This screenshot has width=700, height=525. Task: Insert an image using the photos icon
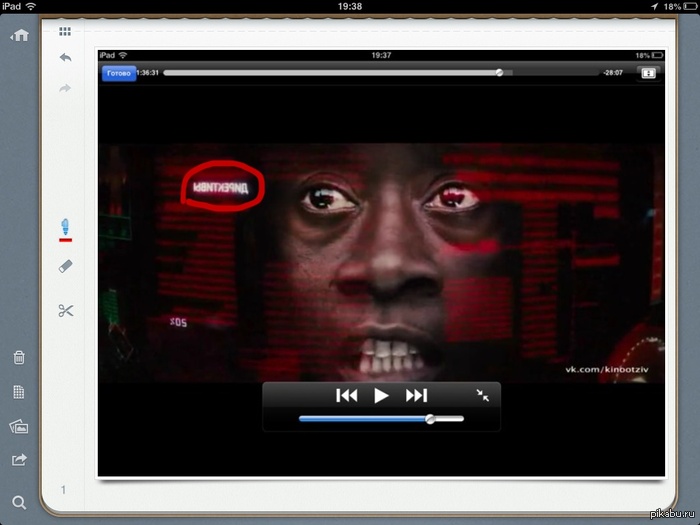click(x=19, y=427)
